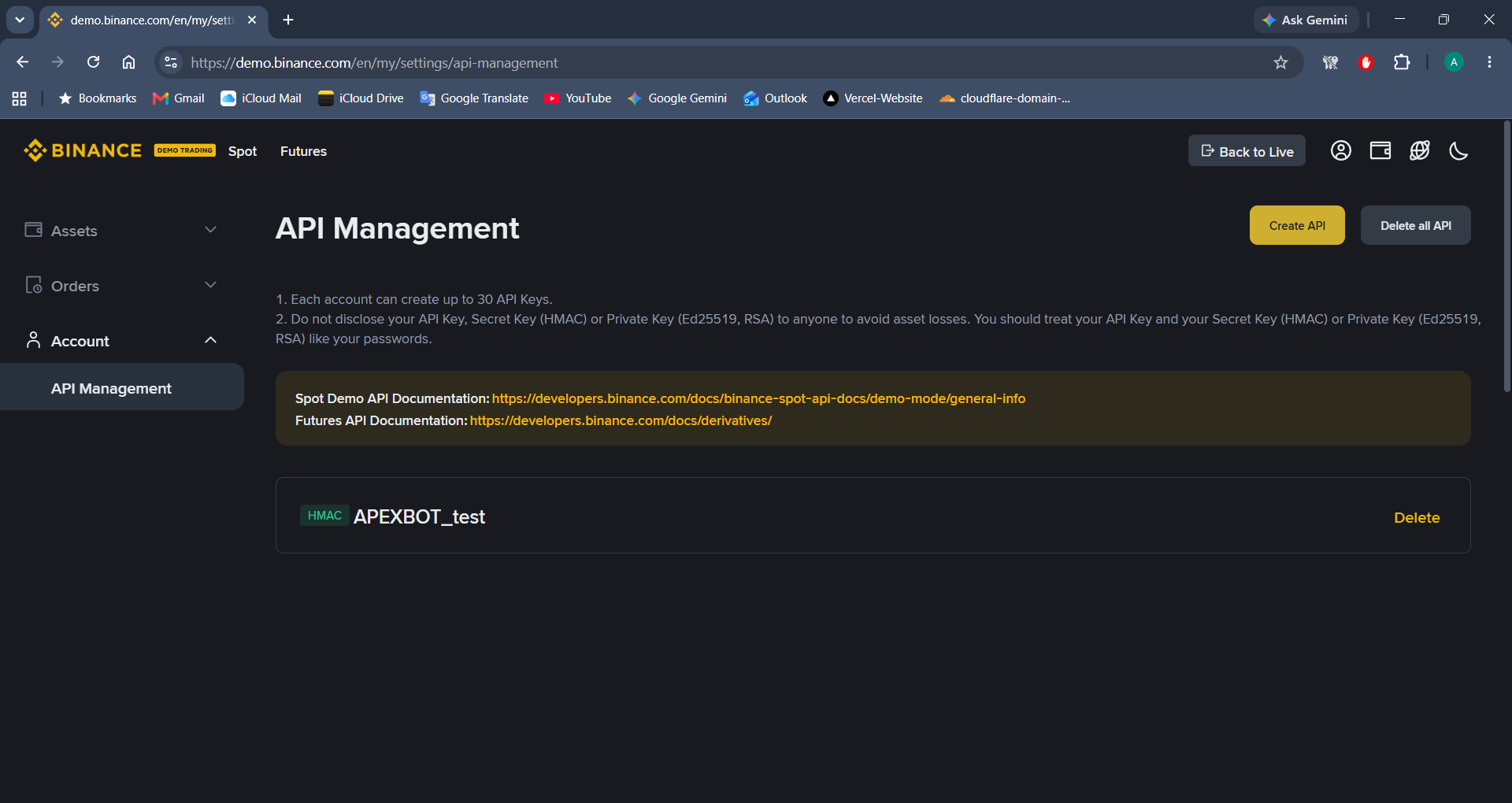Open YouTube bookmark
The width and height of the screenshot is (1512, 803).
pos(578,98)
